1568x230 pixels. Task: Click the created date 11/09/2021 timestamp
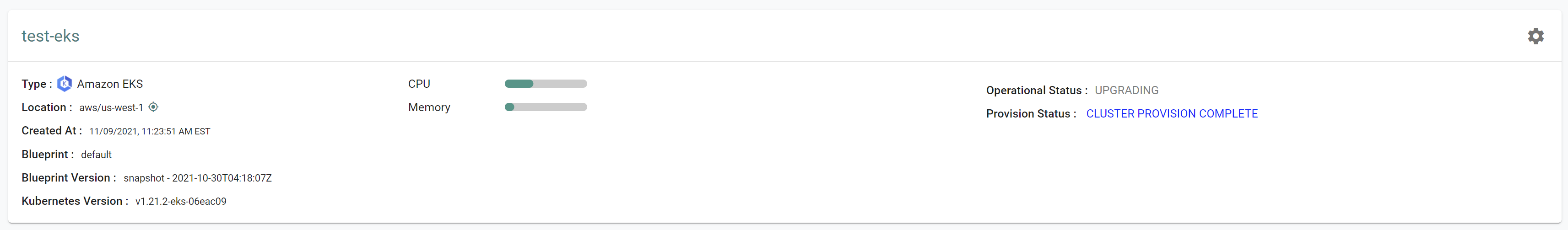coord(150,131)
